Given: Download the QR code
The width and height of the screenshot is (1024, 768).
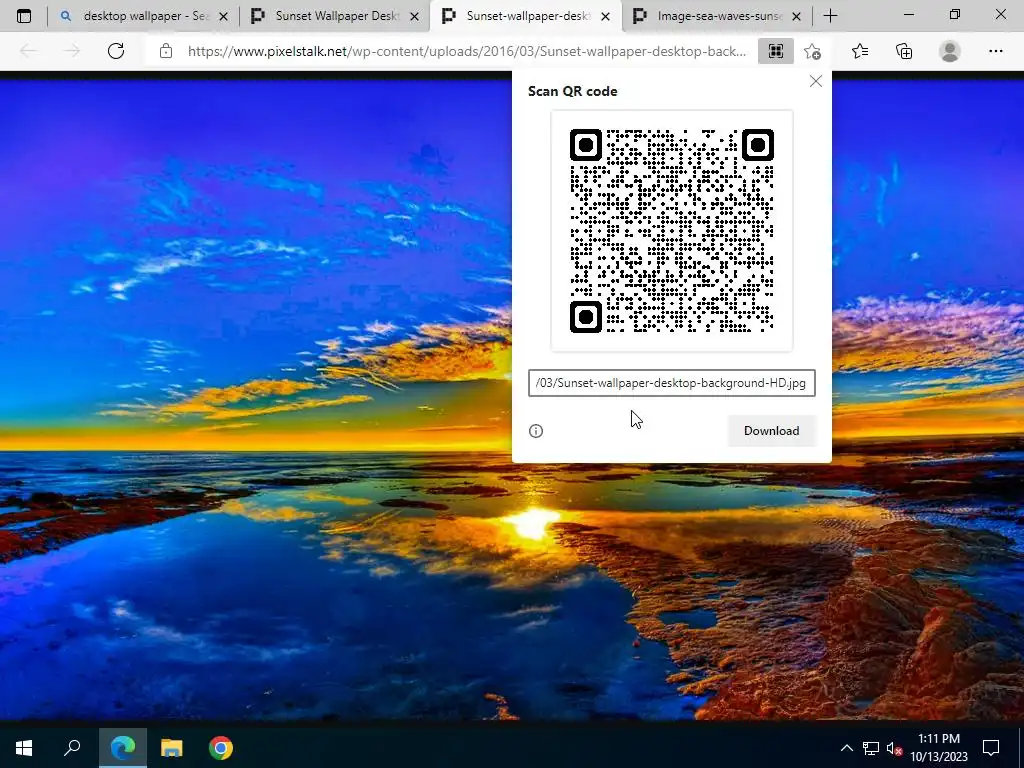Looking at the screenshot, I should click(x=771, y=430).
